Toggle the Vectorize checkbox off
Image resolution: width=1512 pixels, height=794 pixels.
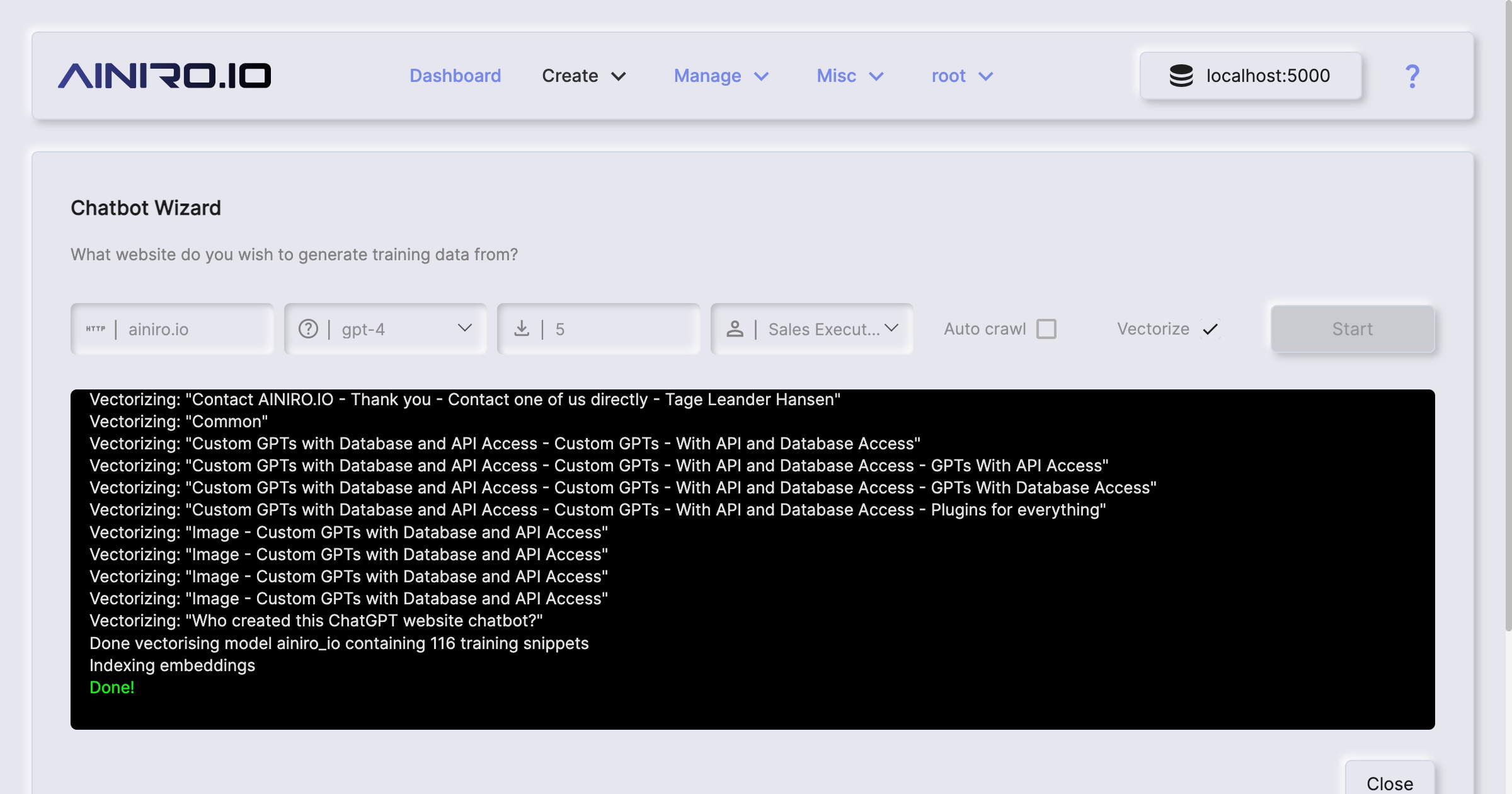tap(1210, 329)
